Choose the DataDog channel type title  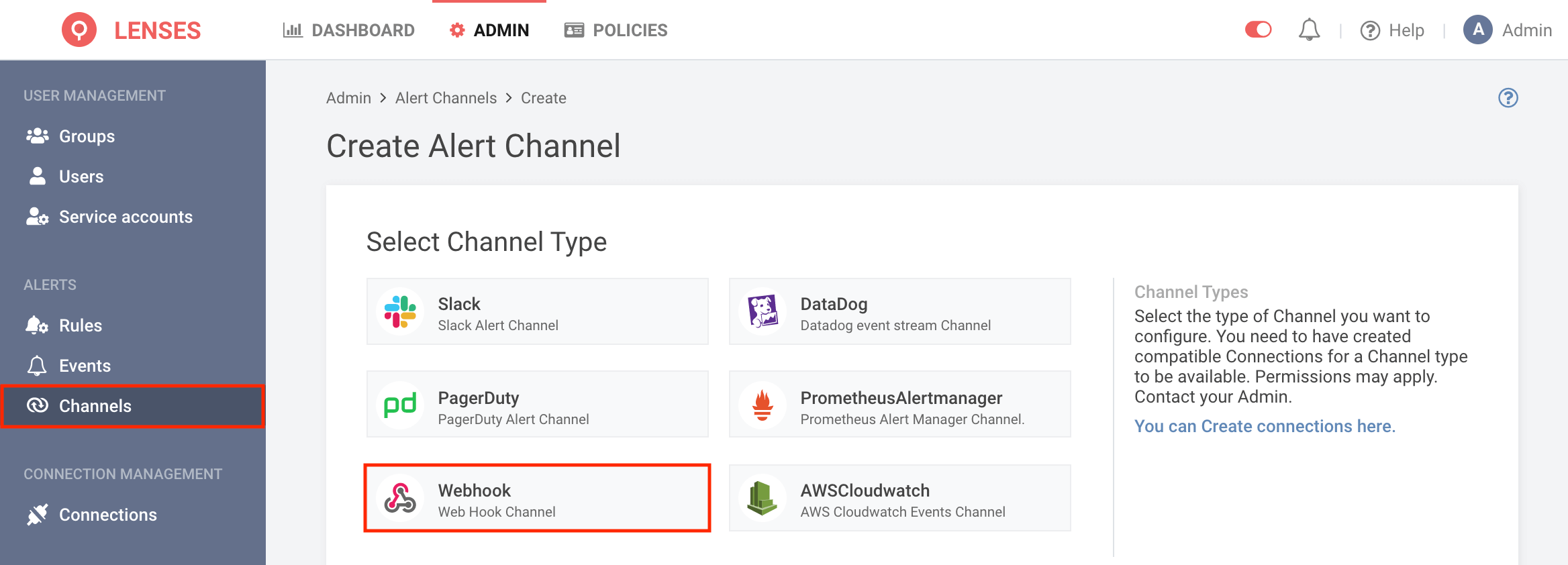pyautogui.click(x=834, y=304)
